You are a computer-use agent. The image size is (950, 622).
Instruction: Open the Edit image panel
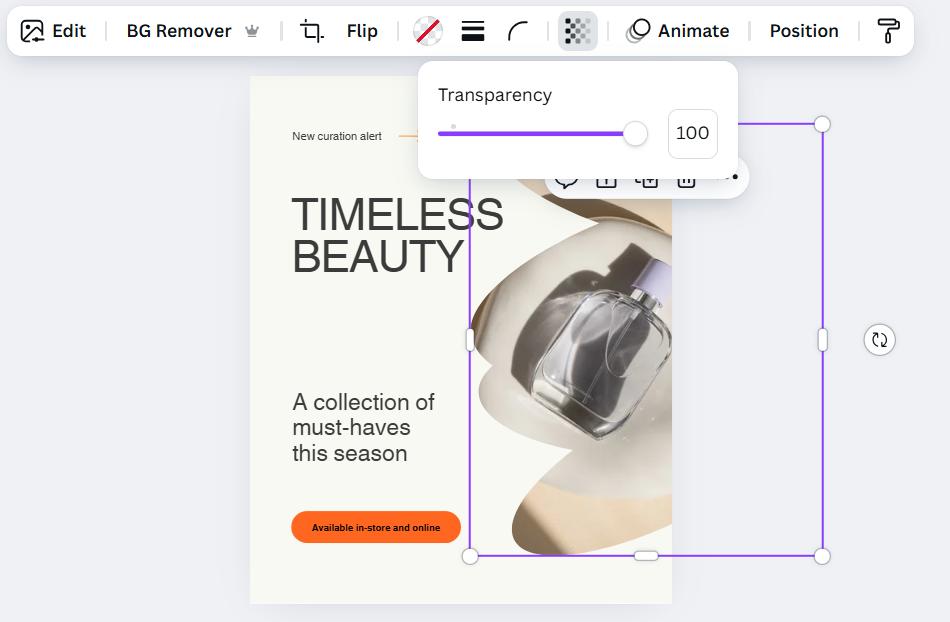(x=54, y=31)
